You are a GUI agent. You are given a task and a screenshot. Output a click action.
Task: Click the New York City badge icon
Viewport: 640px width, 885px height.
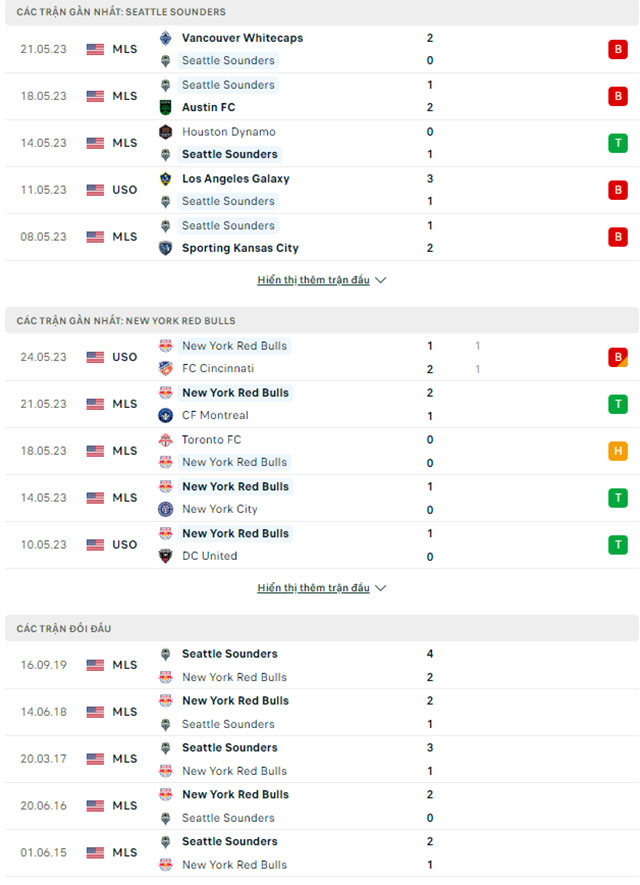(x=165, y=509)
